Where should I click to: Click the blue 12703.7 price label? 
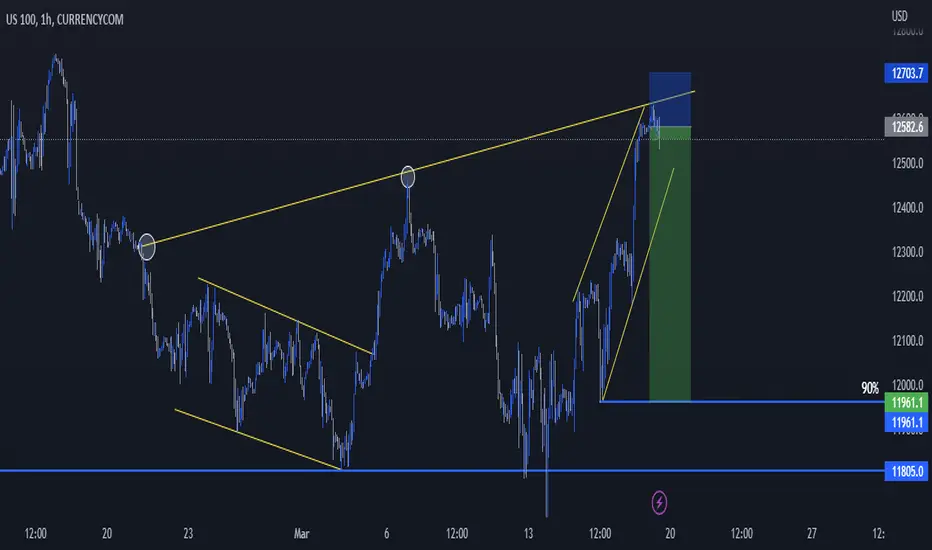[906, 73]
